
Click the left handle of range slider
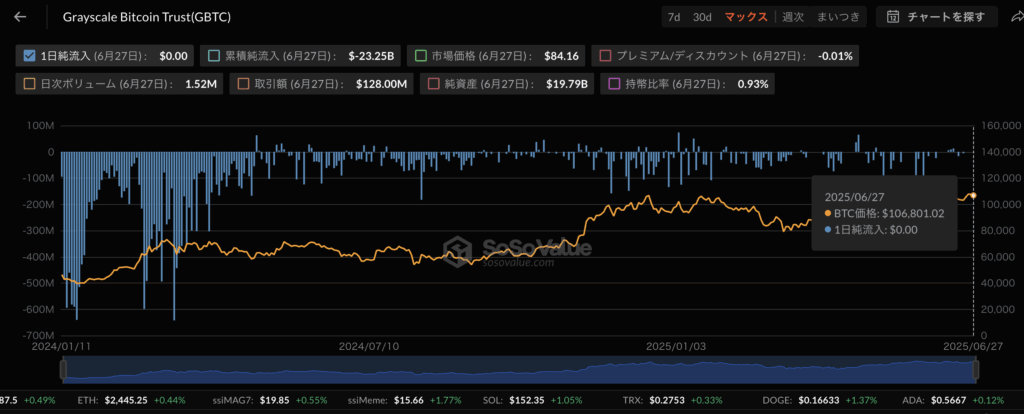pyautogui.click(x=63, y=370)
